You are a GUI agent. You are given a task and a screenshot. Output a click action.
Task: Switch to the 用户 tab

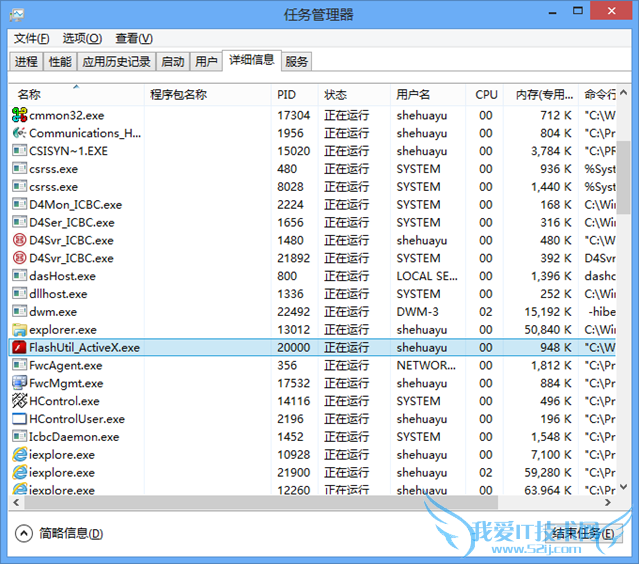[x=206, y=62]
